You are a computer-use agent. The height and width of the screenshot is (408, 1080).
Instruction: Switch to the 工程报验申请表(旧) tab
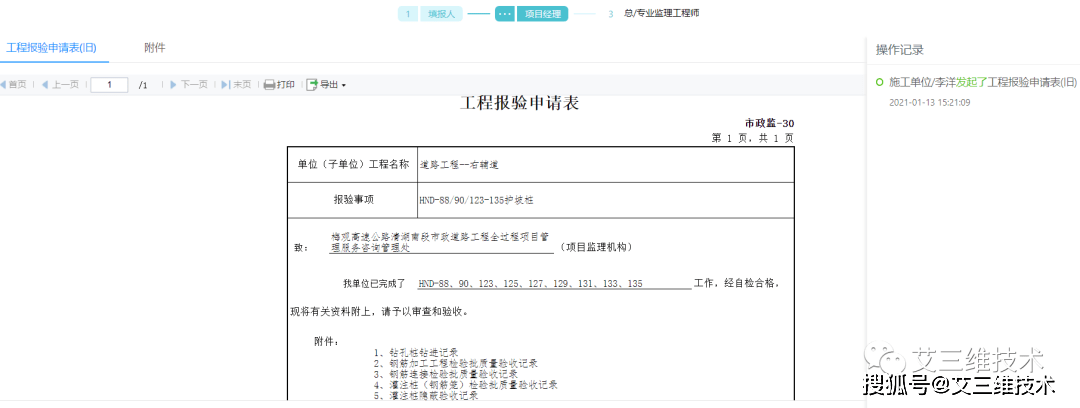pyautogui.click(x=51, y=48)
